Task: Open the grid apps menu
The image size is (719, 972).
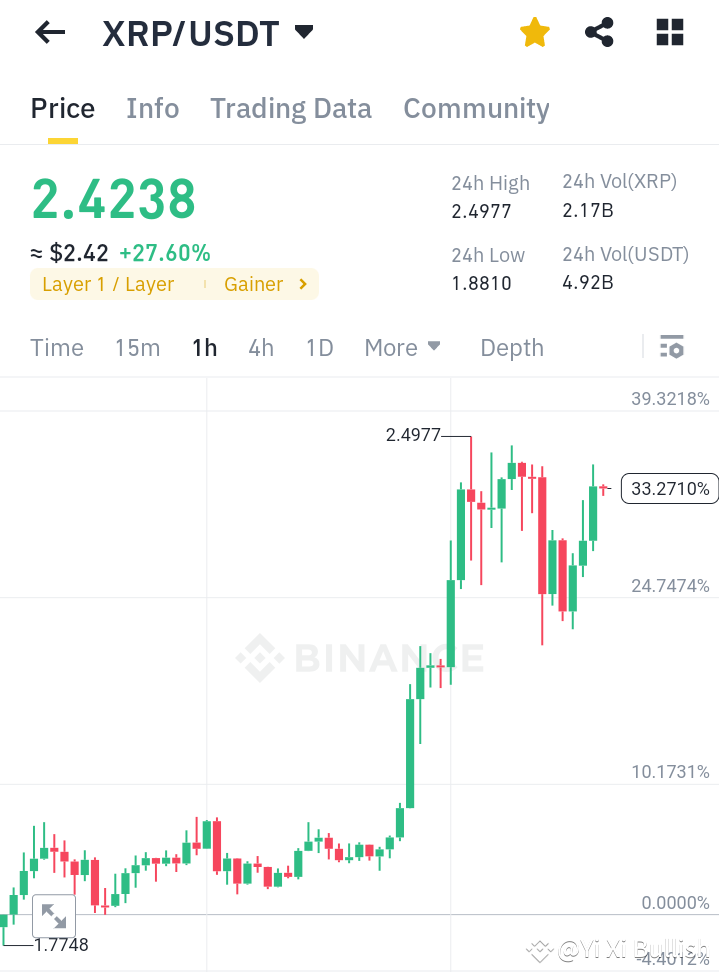Action: (x=668, y=32)
